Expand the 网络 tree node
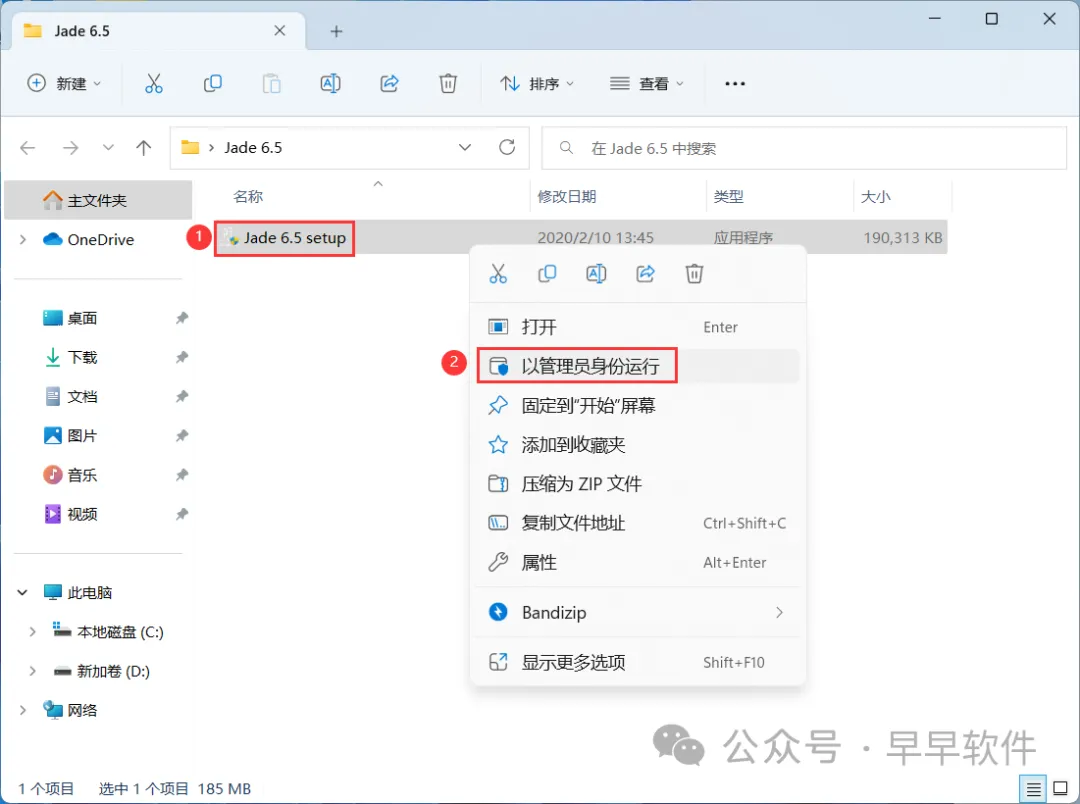Image resolution: width=1080 pixels, height=804 pixels. (x=23, y=710)
